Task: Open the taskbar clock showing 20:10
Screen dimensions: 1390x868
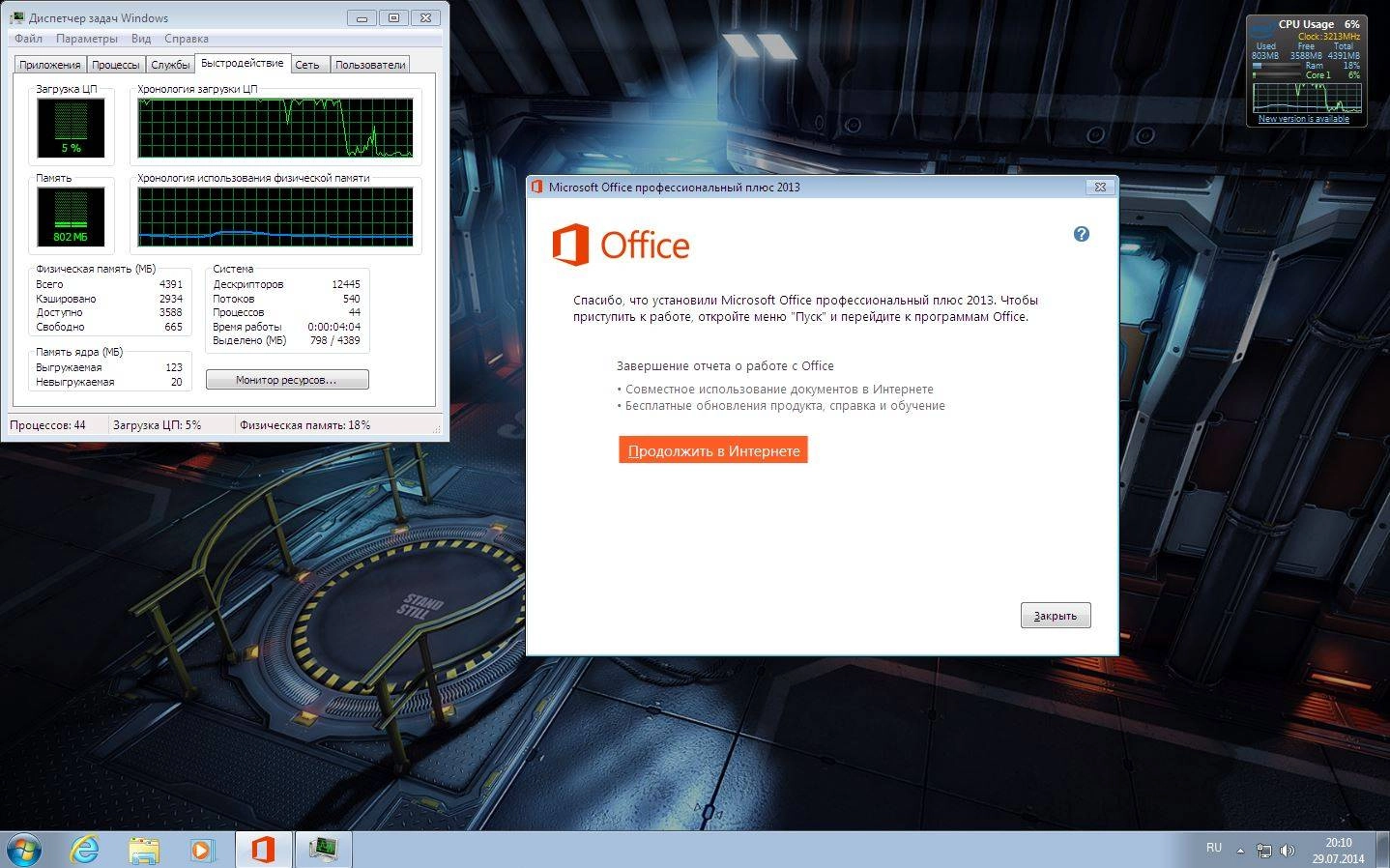Action: 1338,851
